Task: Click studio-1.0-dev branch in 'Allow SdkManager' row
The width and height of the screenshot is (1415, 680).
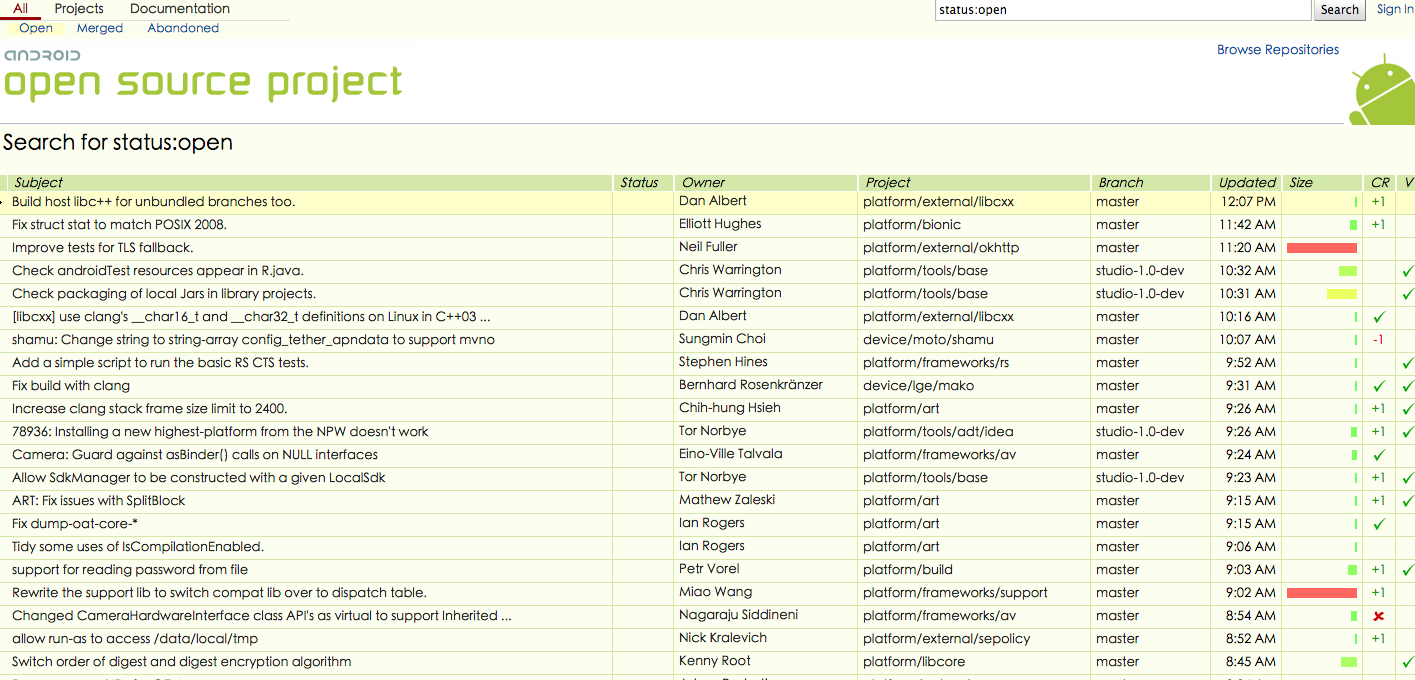Action: (1140, 478)
